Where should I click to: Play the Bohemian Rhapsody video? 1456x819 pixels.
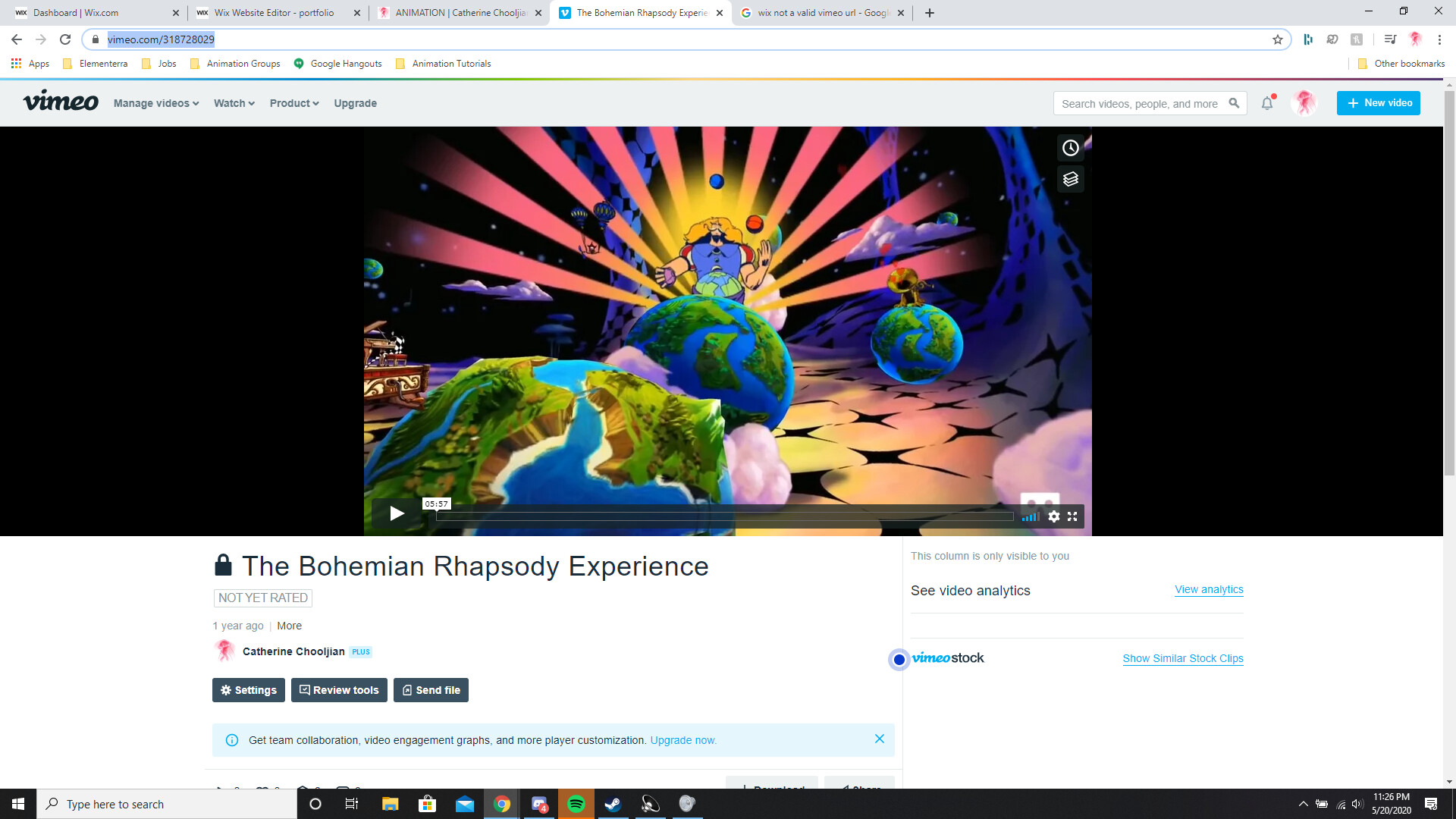397,514
